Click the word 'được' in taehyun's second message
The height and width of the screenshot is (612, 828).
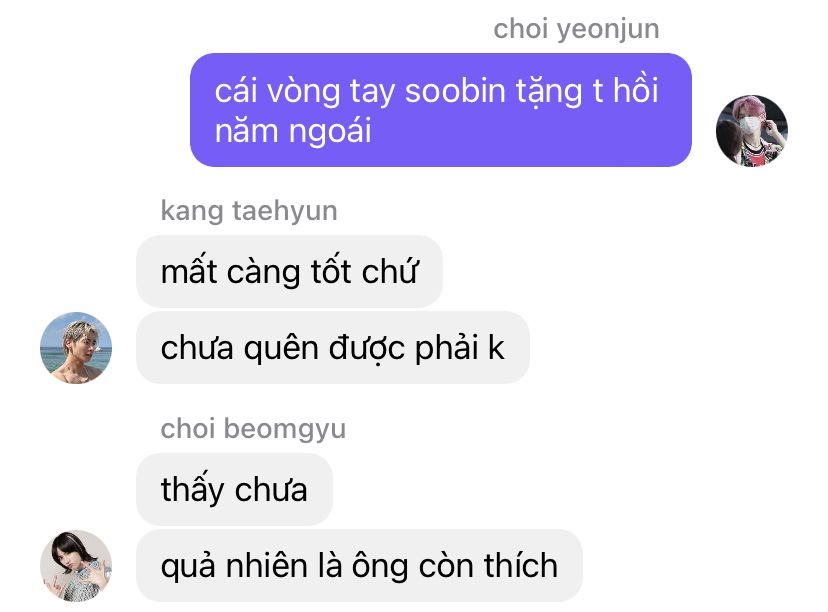pyautogui.click(x=368, y=348)
